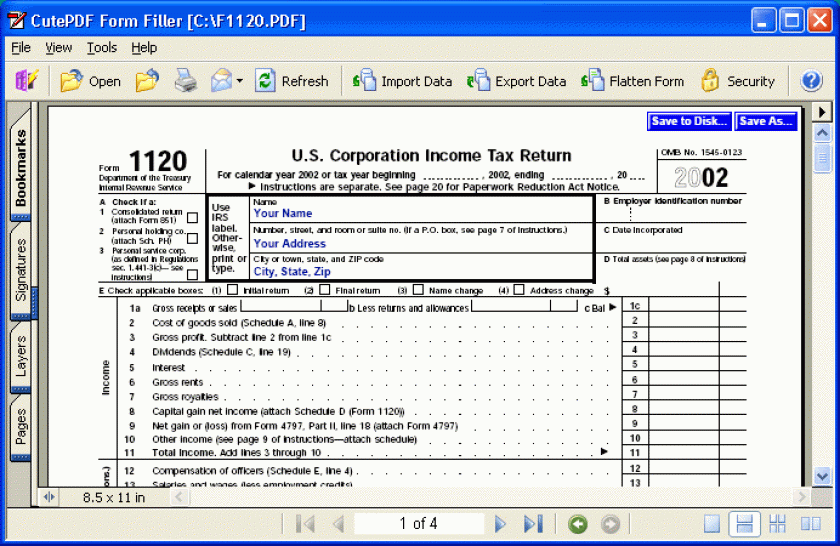Click the Your Name field
This screenshot has height=546, width=840.
[422, 213]
